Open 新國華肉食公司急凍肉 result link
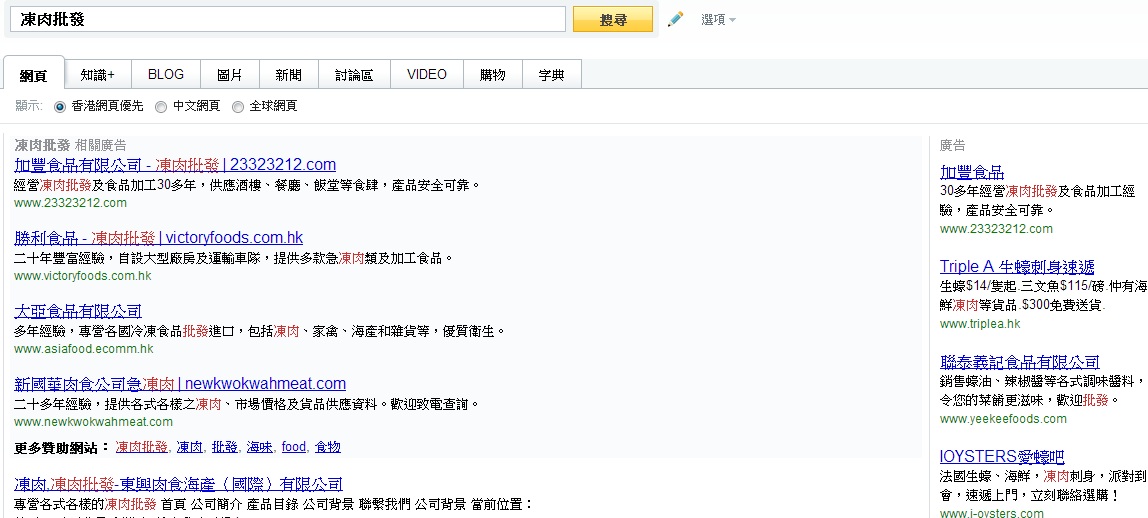The height and width of the screenshot is (518, 1148). tap(180, 383)
